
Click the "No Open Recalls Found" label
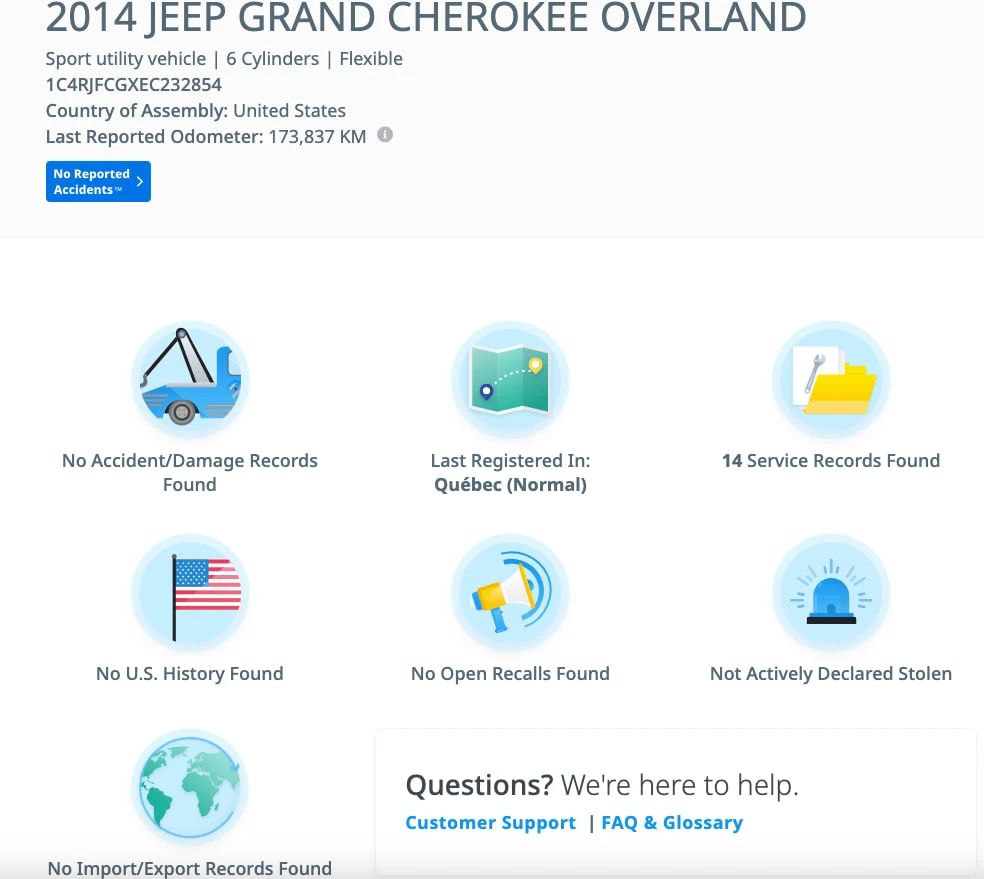click(x=510, y=674)
